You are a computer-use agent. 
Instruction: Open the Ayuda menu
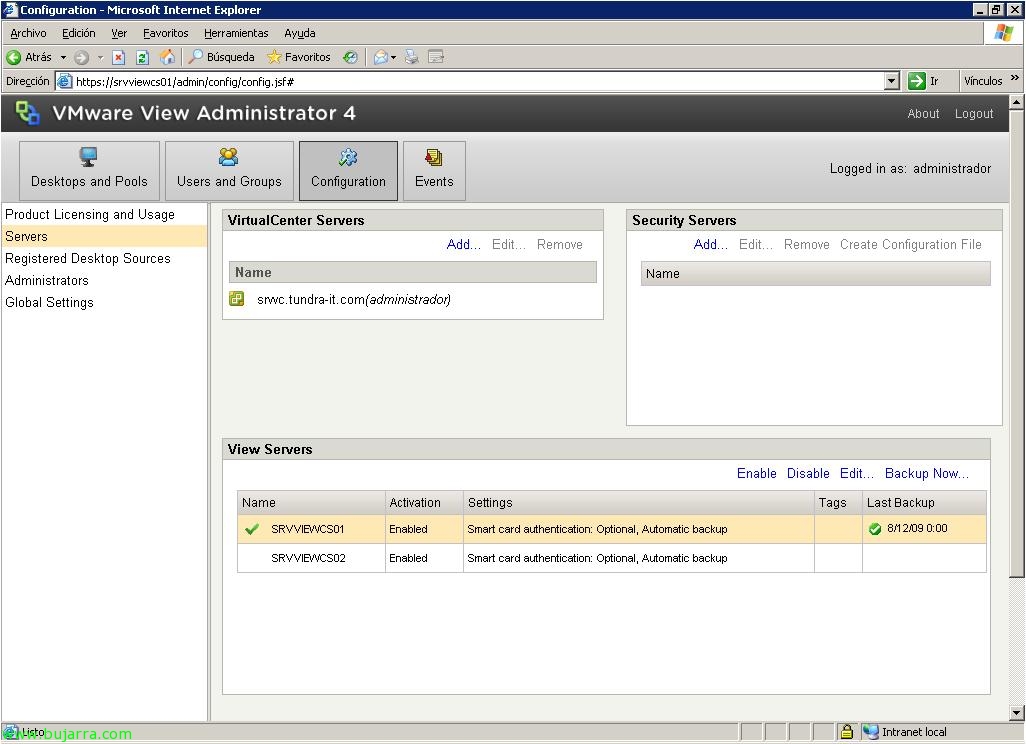point(300,33)
